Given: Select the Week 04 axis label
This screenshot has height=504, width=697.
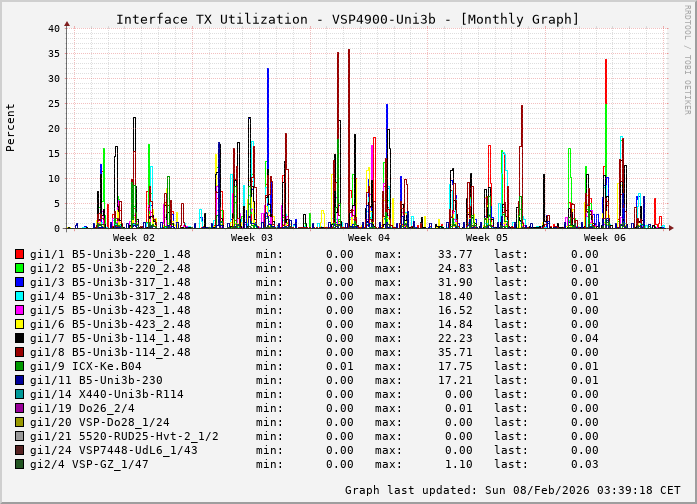Looking at the screenshot, I should 369,238.
